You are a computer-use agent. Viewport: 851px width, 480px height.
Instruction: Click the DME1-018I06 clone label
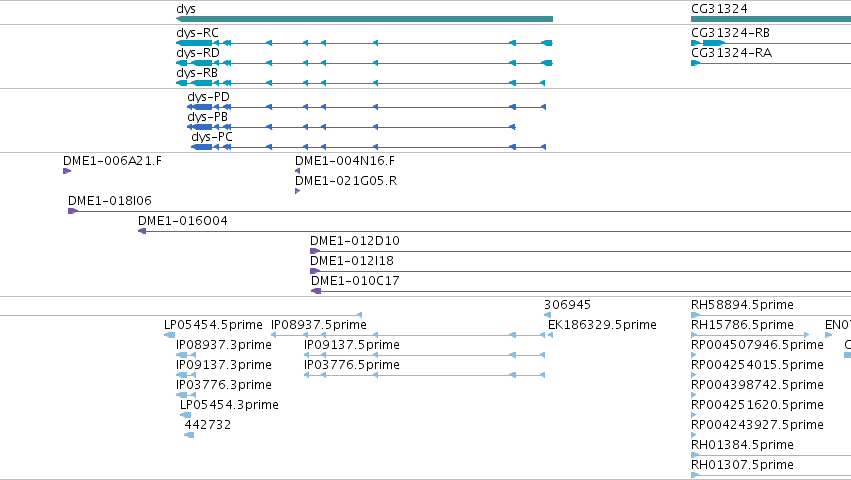(x=110, y=201)
